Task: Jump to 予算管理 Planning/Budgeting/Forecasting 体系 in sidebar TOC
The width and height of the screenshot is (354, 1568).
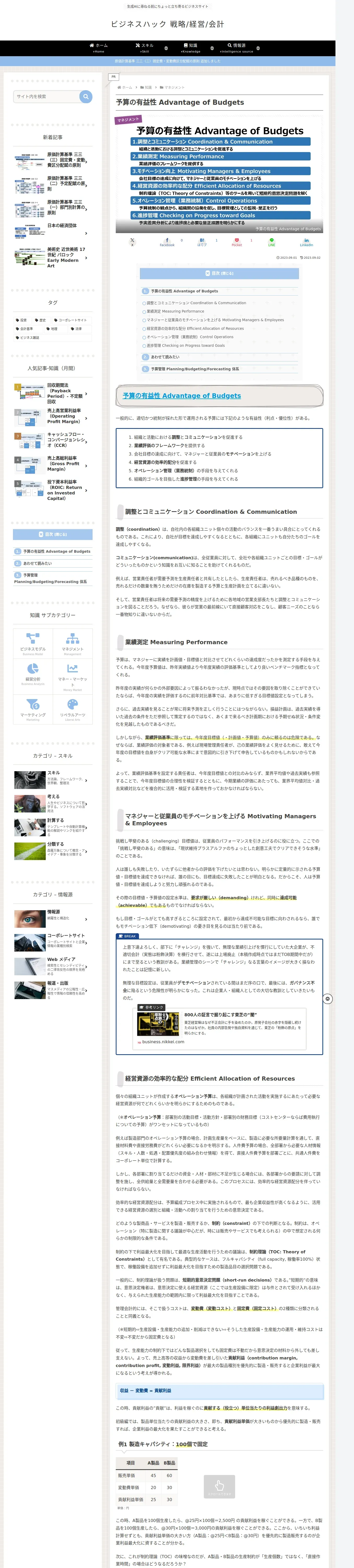Action: point(50,578)
